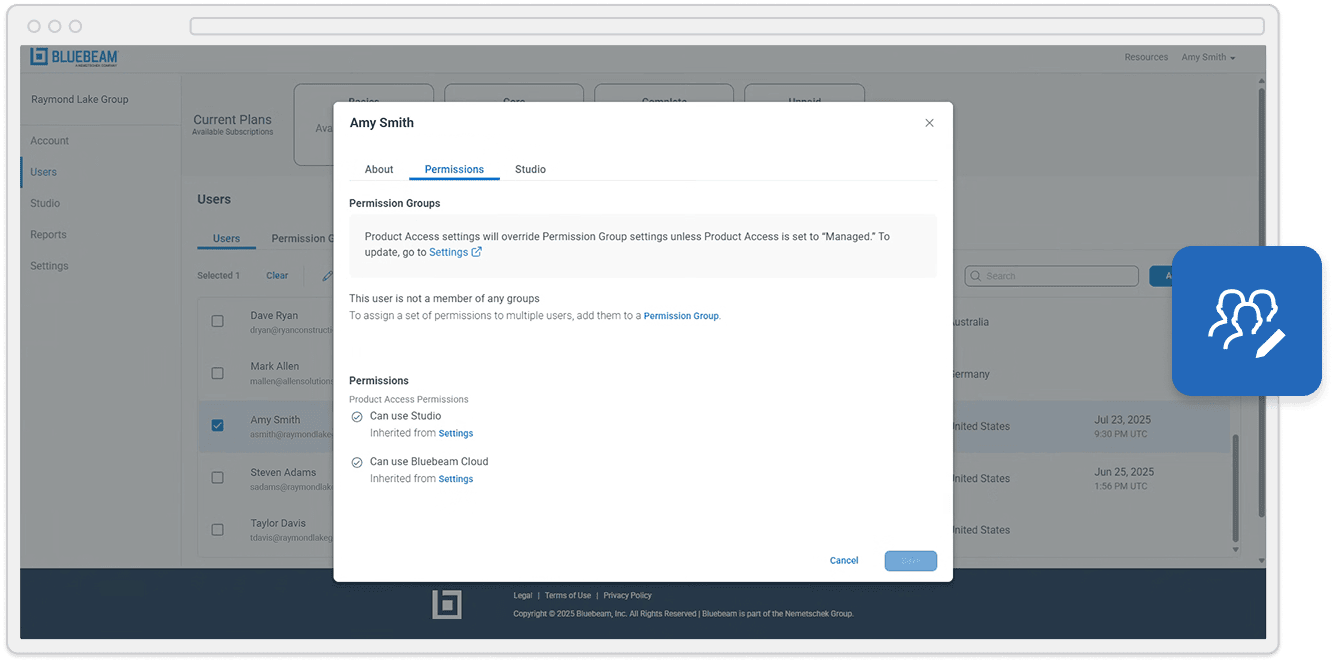Close the Amy Smith dialog with the X
This screenshot has width=1334, height=663.
click(929, 122)
